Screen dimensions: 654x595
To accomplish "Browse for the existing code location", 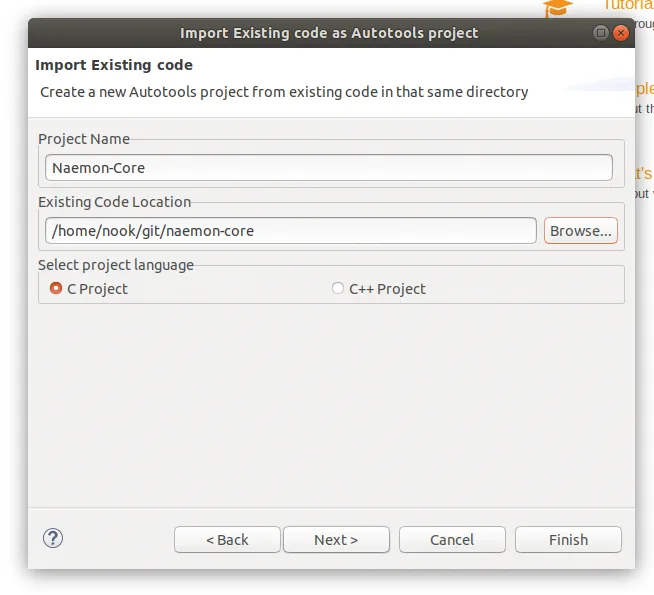I will [x=581, y=231].
